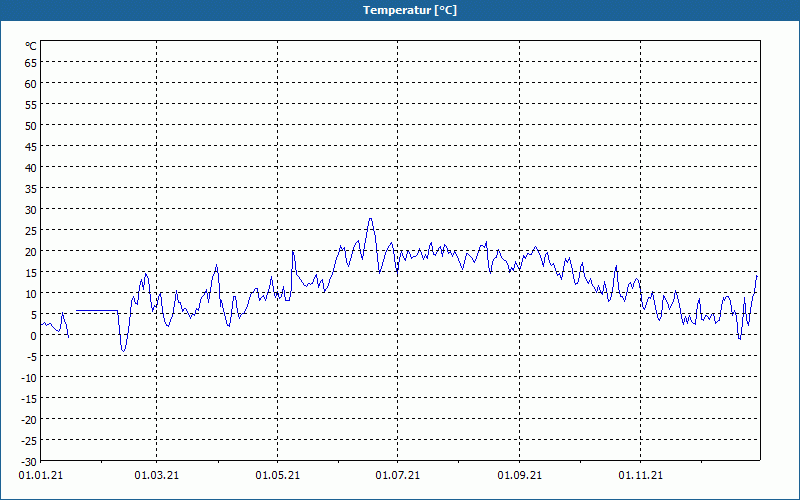Select the 01.01.21 date label
Viewport: 800px width, 500px height.
coord(36,476)
